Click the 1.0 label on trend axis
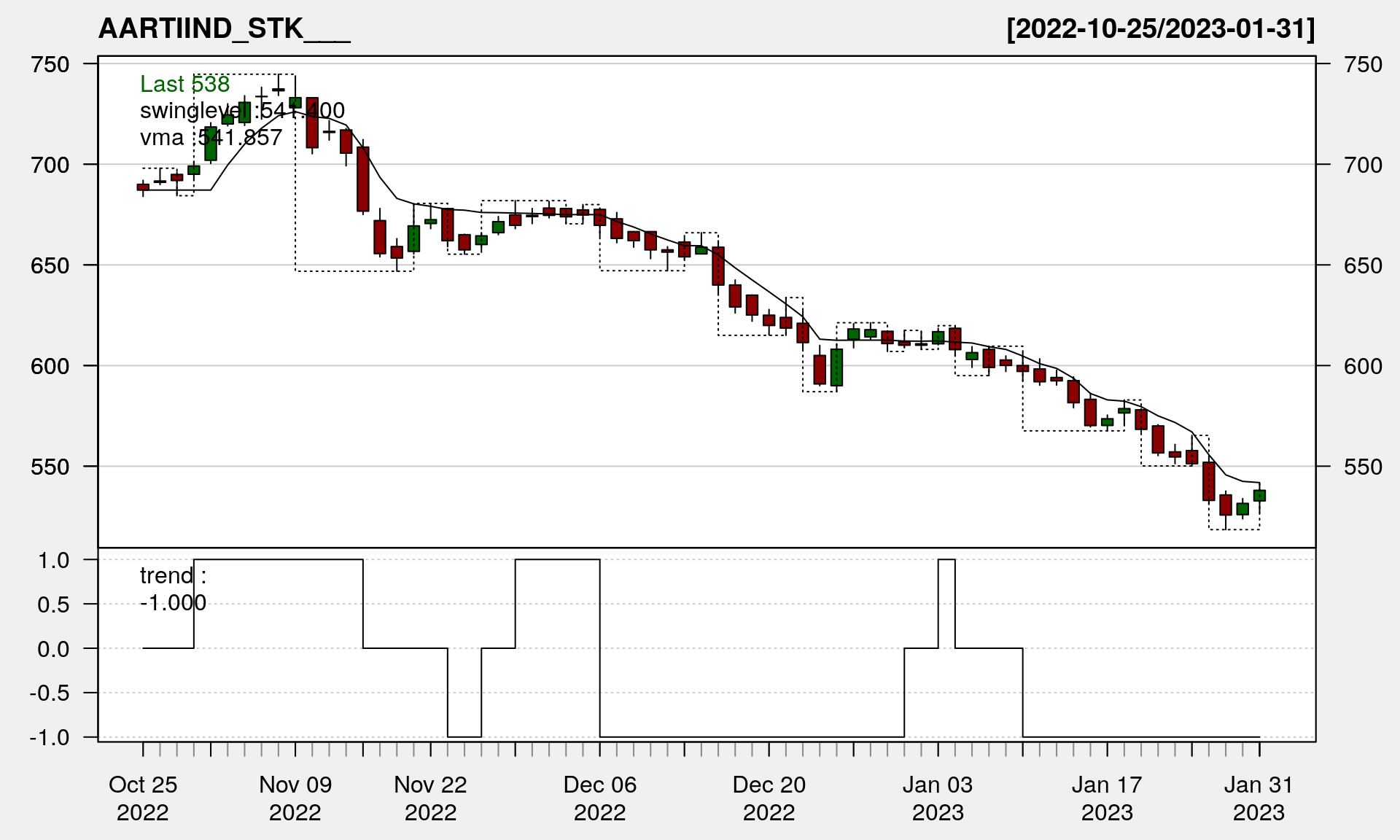Screen dimensions: 1400x840 point(54,560)
